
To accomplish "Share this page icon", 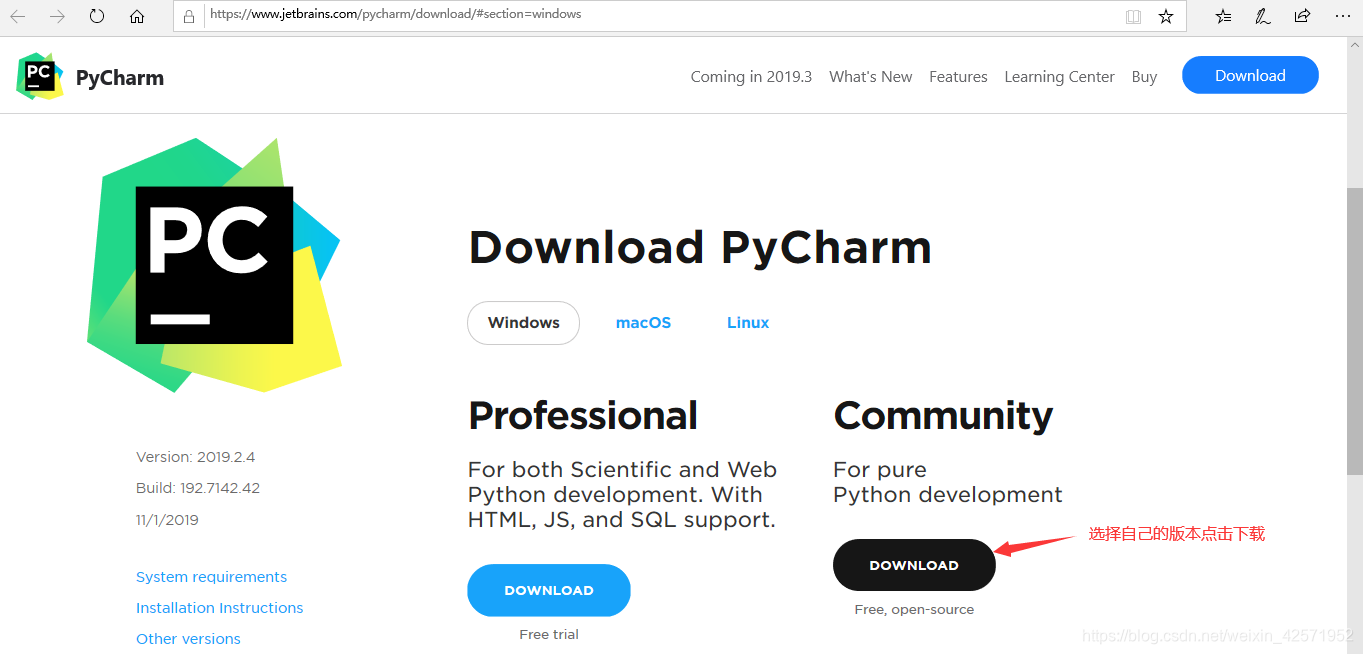I will (x=1302, y=16).
